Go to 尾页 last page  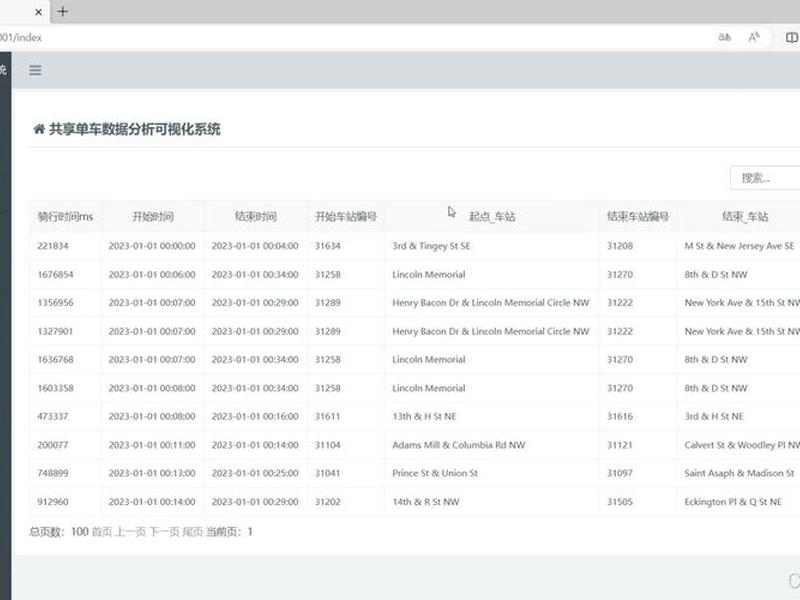[192, 532]
